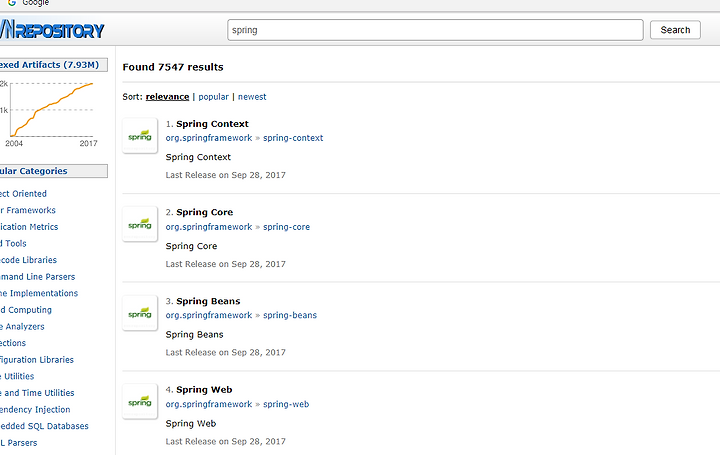Open the Spring Core result title

tap(204, 213)
